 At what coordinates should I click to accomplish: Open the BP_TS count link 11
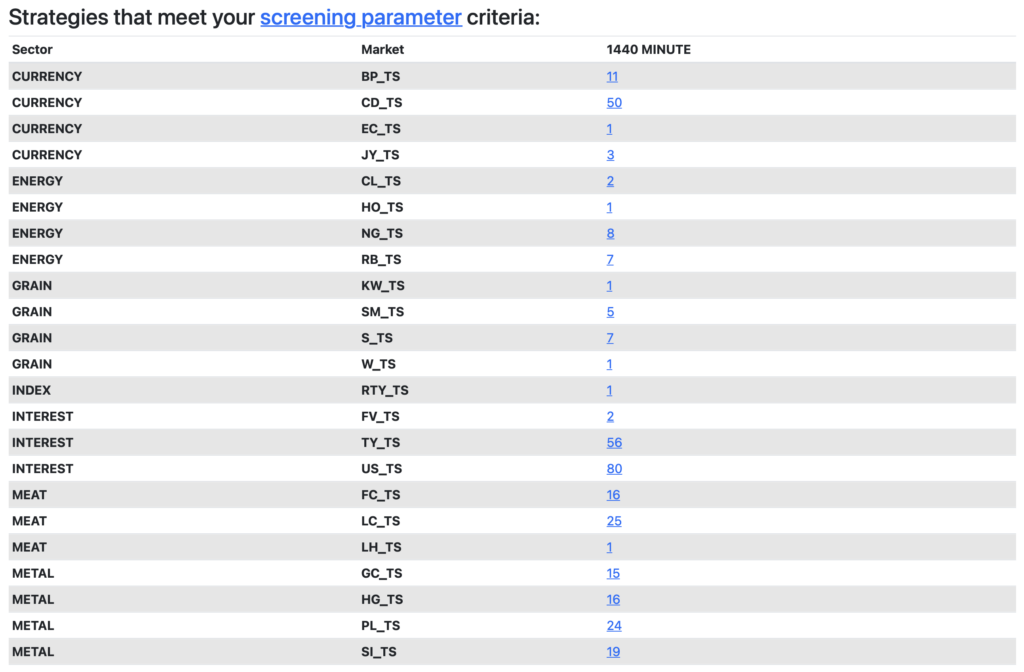(x=612, y=76)
